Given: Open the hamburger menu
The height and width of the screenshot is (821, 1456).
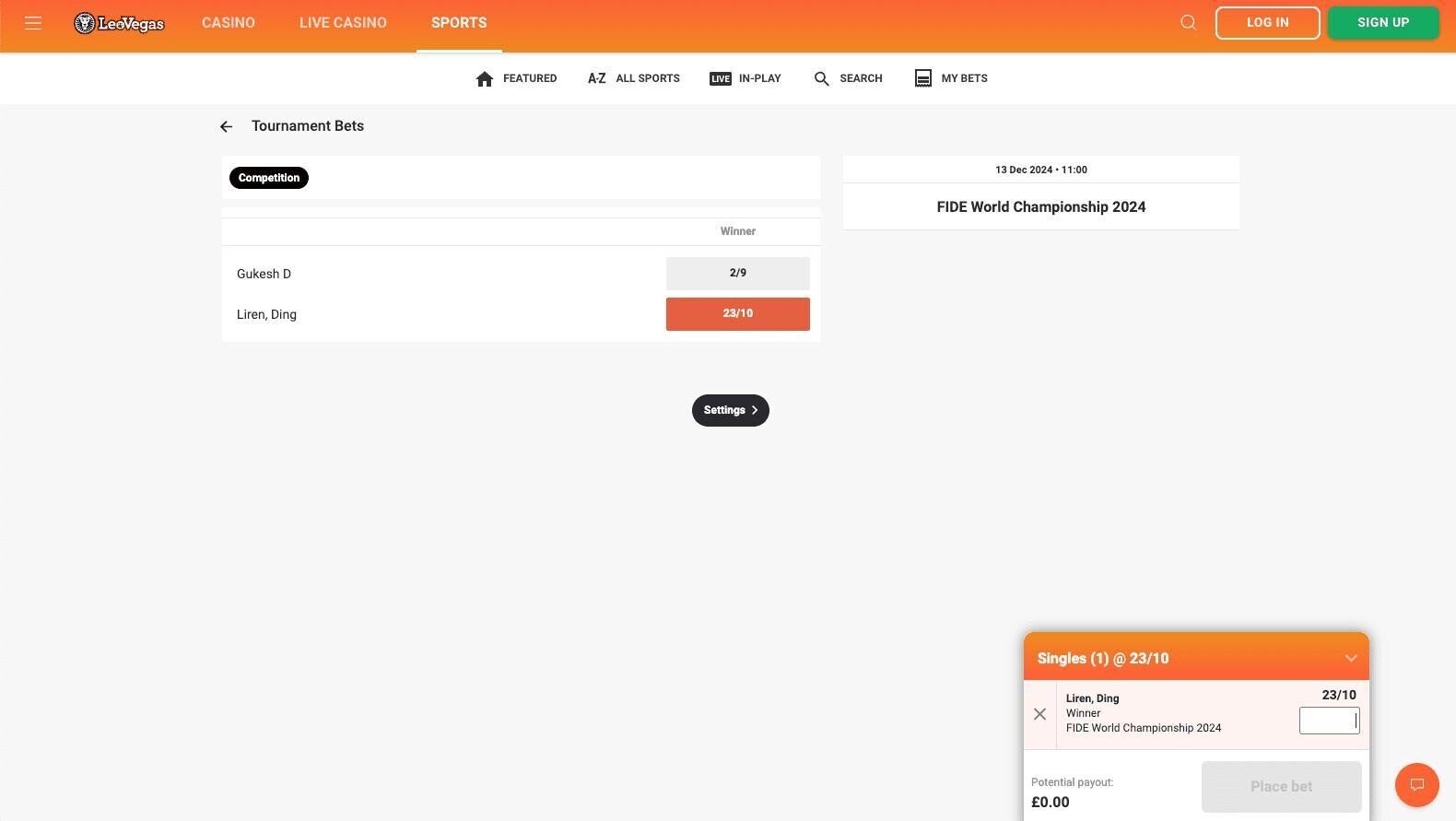Looking at the screenshot, I should (33, 23).
